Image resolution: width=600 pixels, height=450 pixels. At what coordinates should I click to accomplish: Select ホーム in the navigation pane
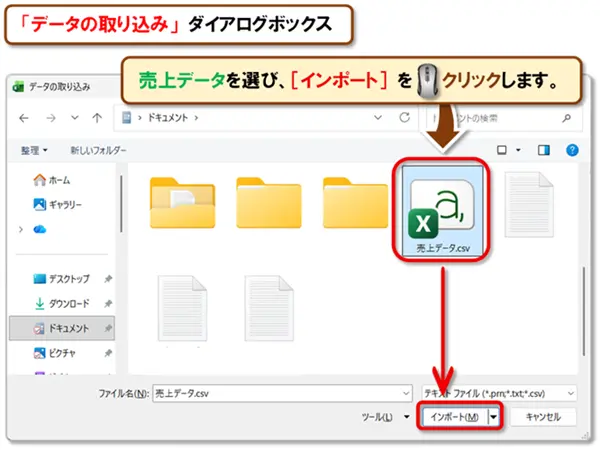pyautogui.click(x=52, y=180)
